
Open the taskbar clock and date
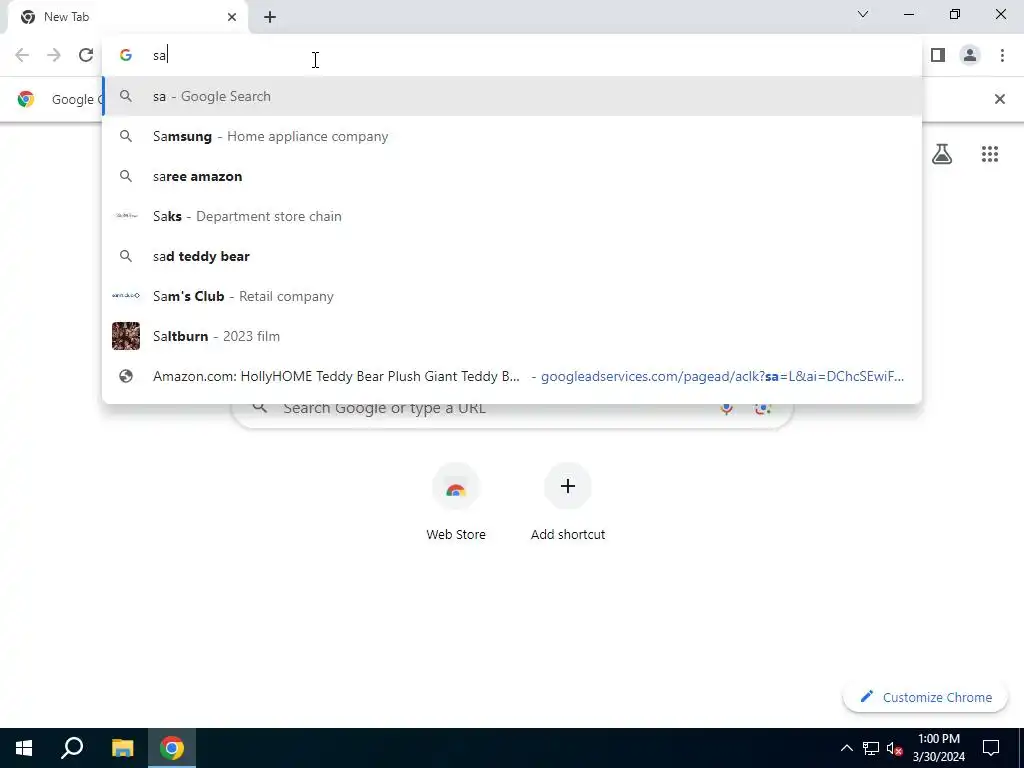pos(938,748)
